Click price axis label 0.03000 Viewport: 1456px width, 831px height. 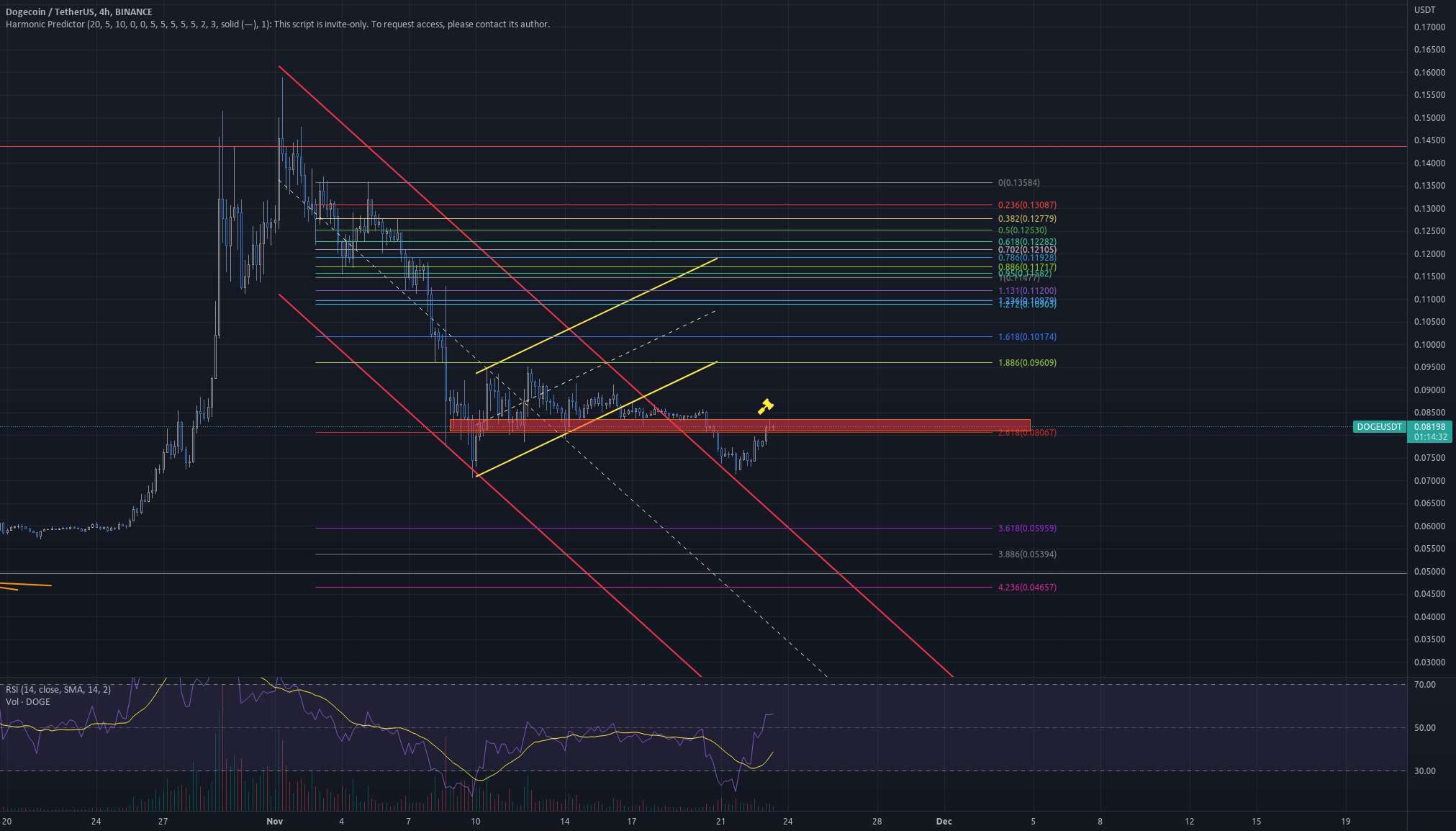coord(1429,662)
